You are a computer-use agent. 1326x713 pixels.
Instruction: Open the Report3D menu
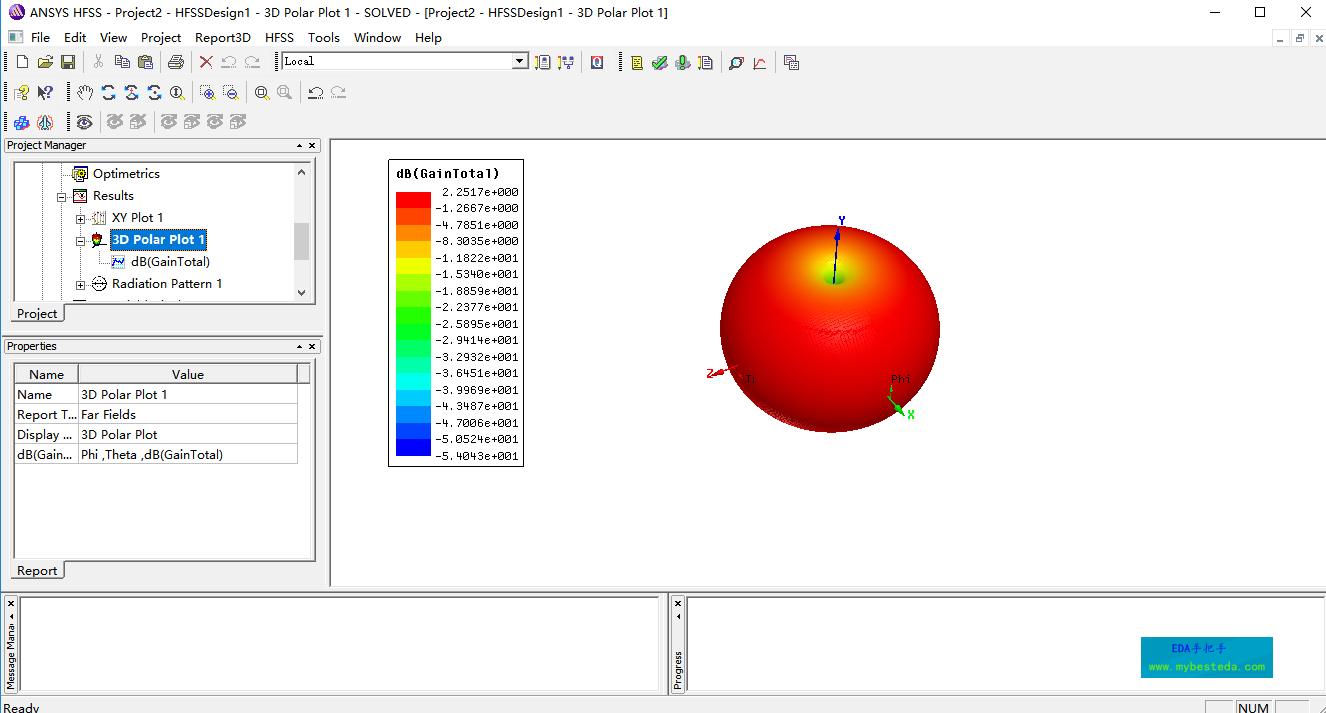coord(222,38)
